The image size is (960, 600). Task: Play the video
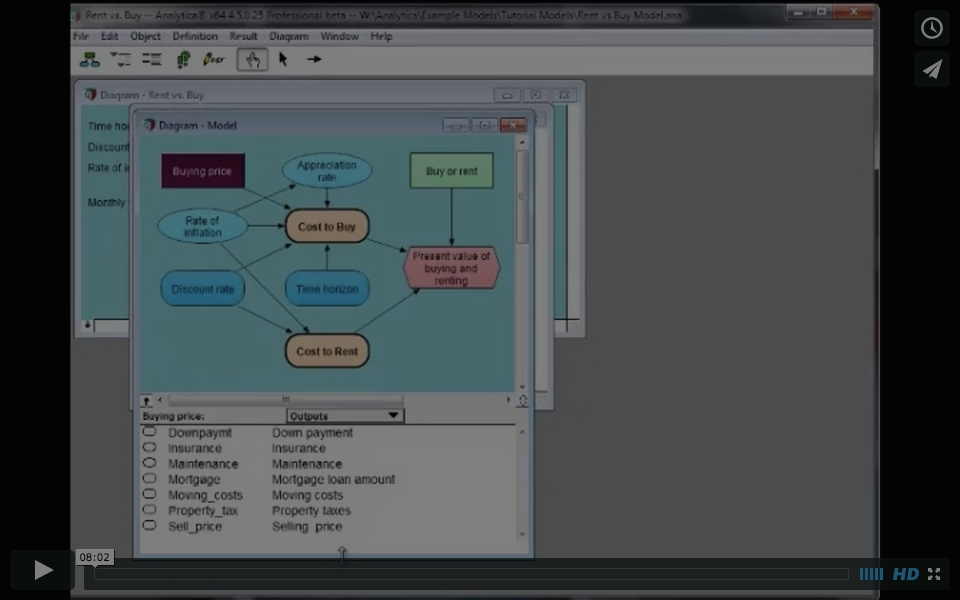[x=43, y=570]
